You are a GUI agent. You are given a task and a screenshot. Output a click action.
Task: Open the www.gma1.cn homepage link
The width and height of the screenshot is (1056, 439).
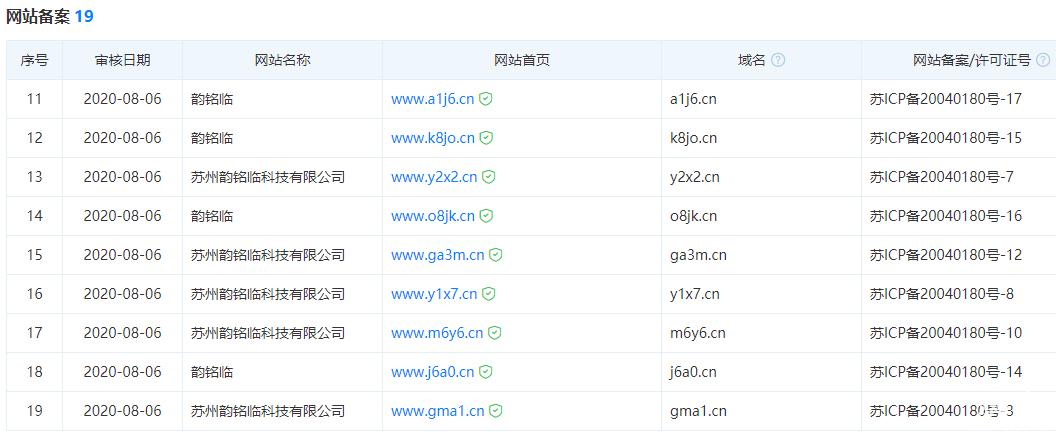pos(437,411)
